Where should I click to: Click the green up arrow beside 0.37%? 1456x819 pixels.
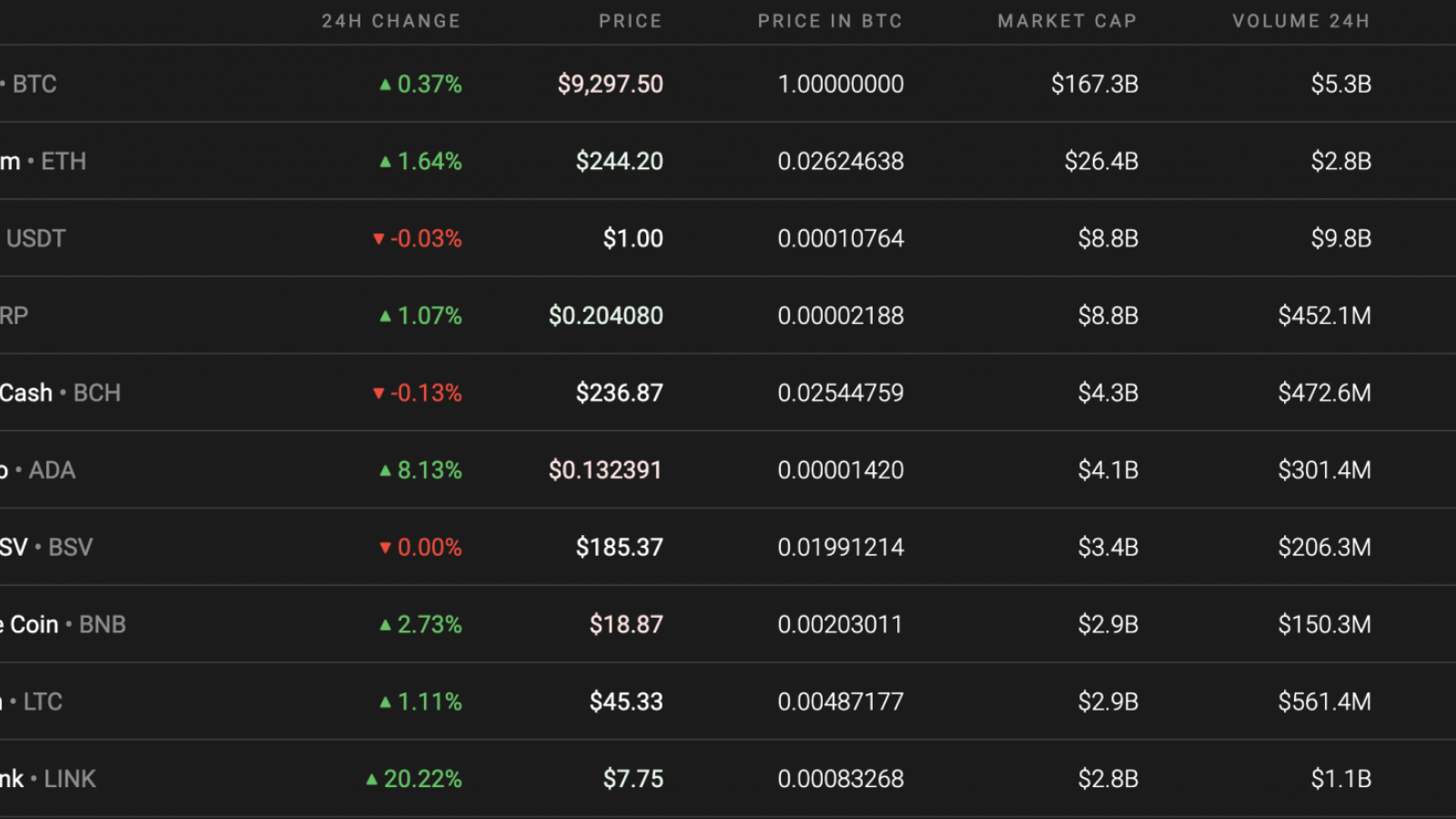(x=385, y=85)
